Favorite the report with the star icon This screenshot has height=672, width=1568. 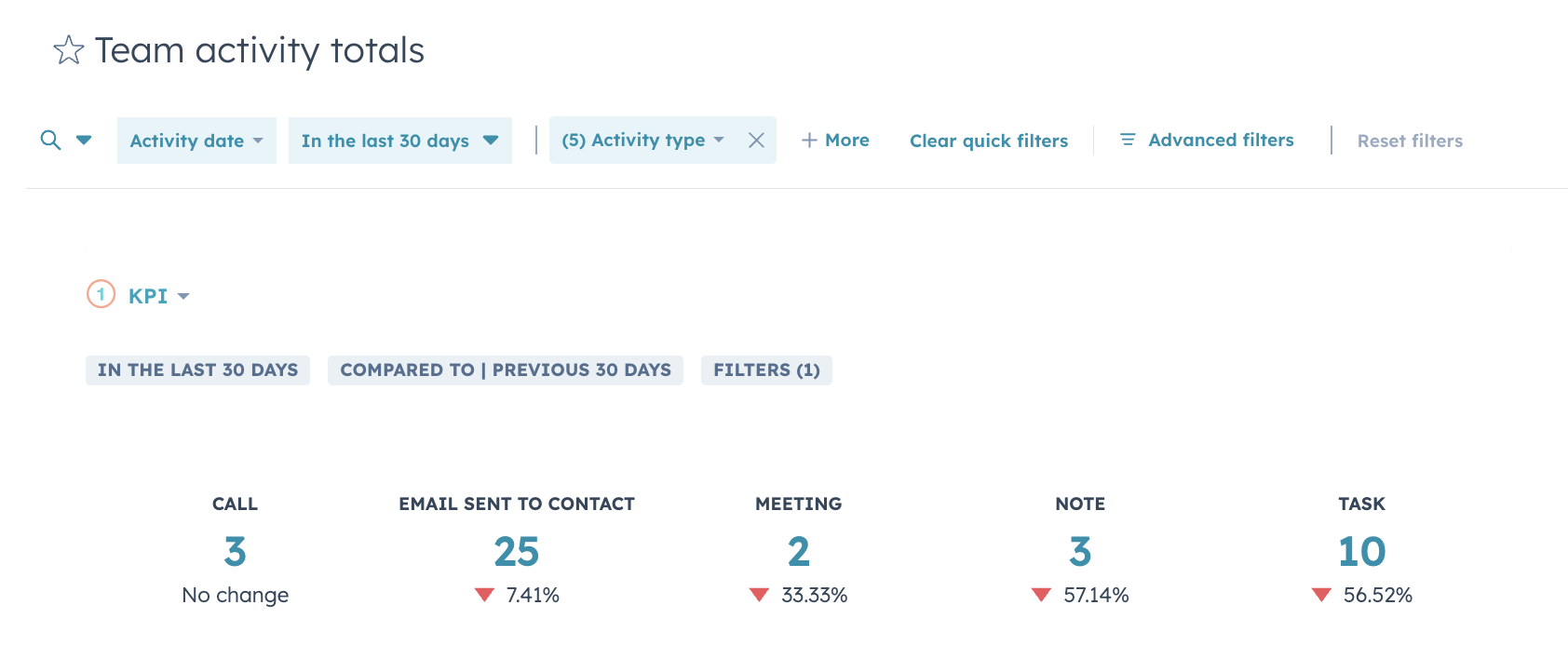pos(69,50)
